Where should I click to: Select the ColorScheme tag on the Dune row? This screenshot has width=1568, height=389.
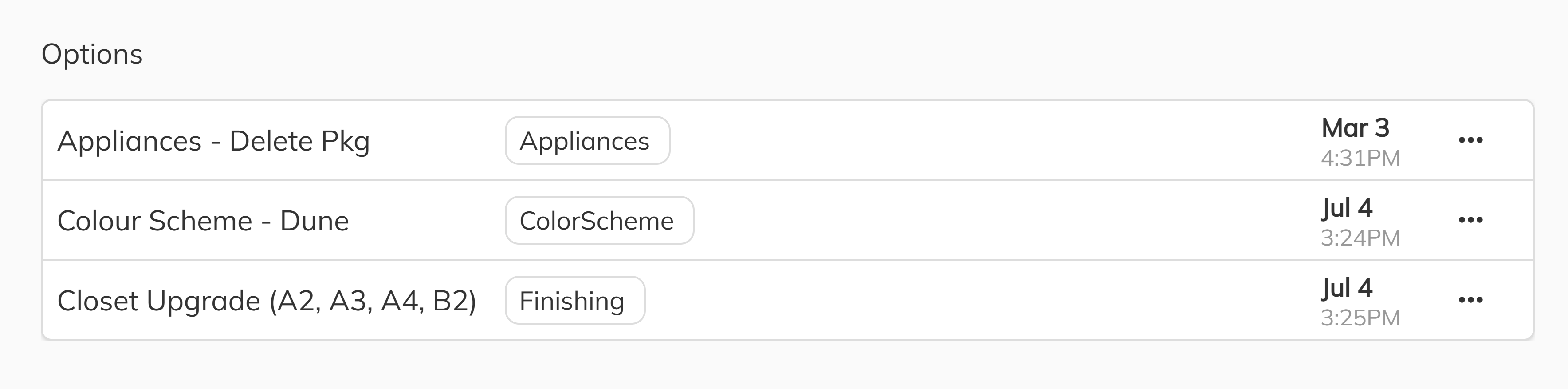point(599,221)
